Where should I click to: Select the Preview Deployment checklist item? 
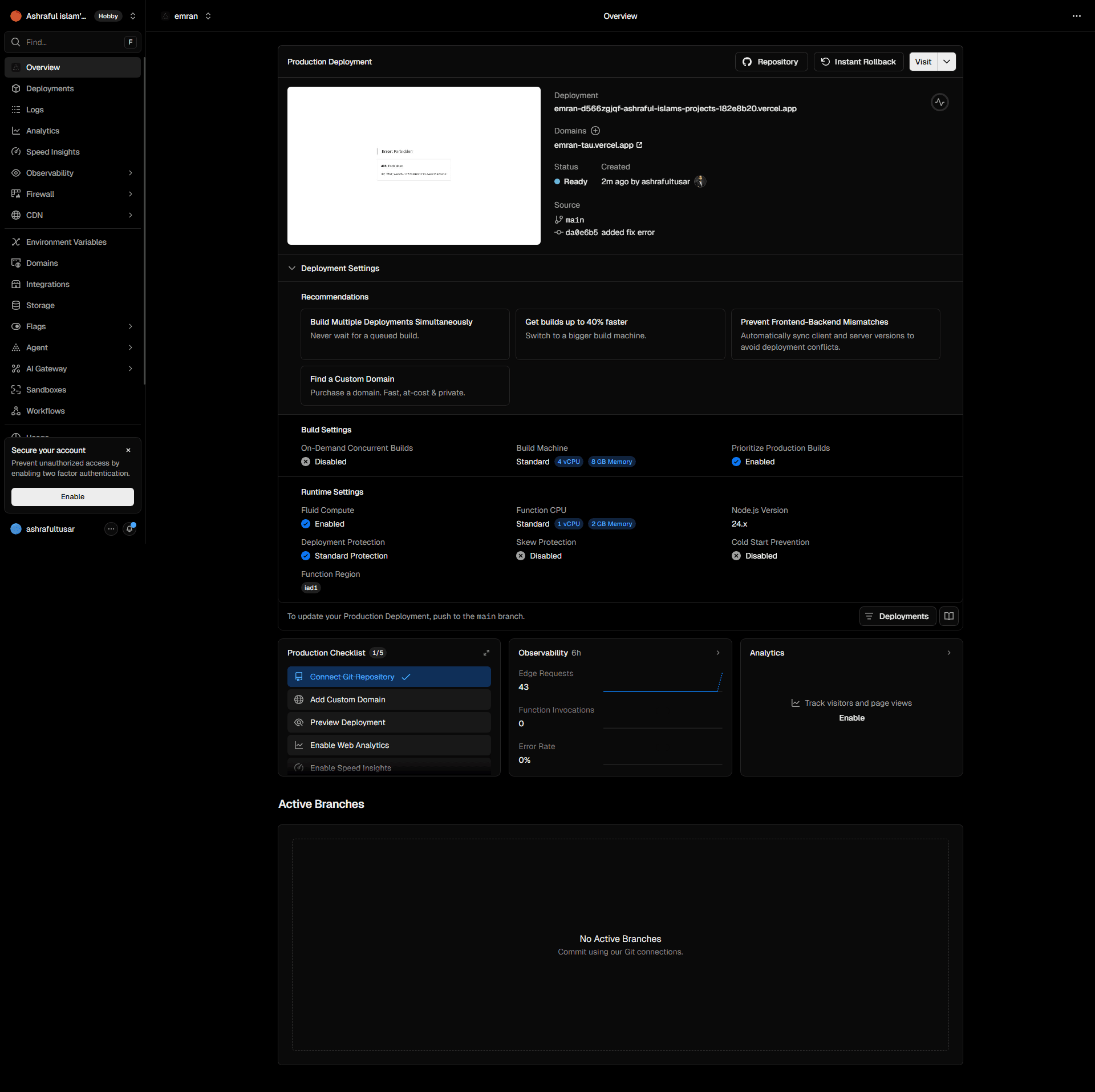click(389, 722)
